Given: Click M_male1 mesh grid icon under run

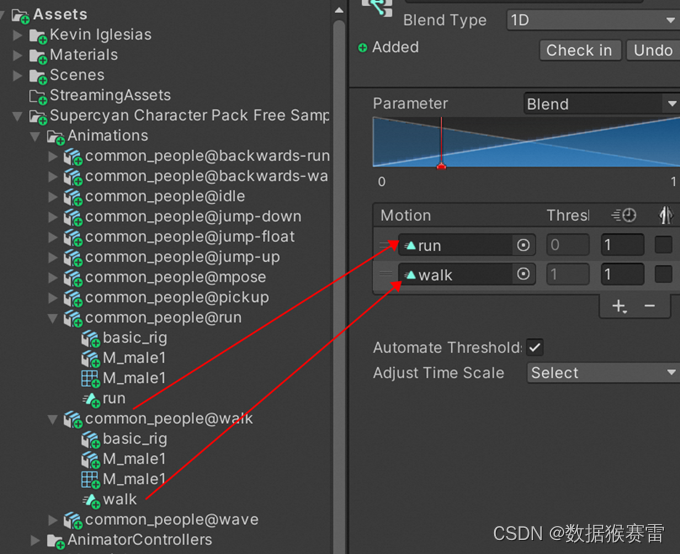Looking at the screenshot, I should click(x=90, y=379).
